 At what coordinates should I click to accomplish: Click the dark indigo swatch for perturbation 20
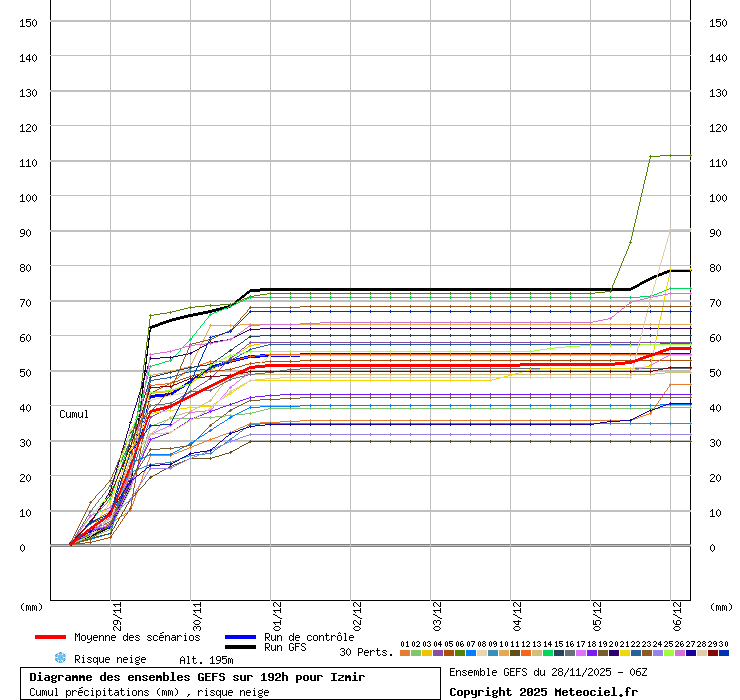click(614, 653)
